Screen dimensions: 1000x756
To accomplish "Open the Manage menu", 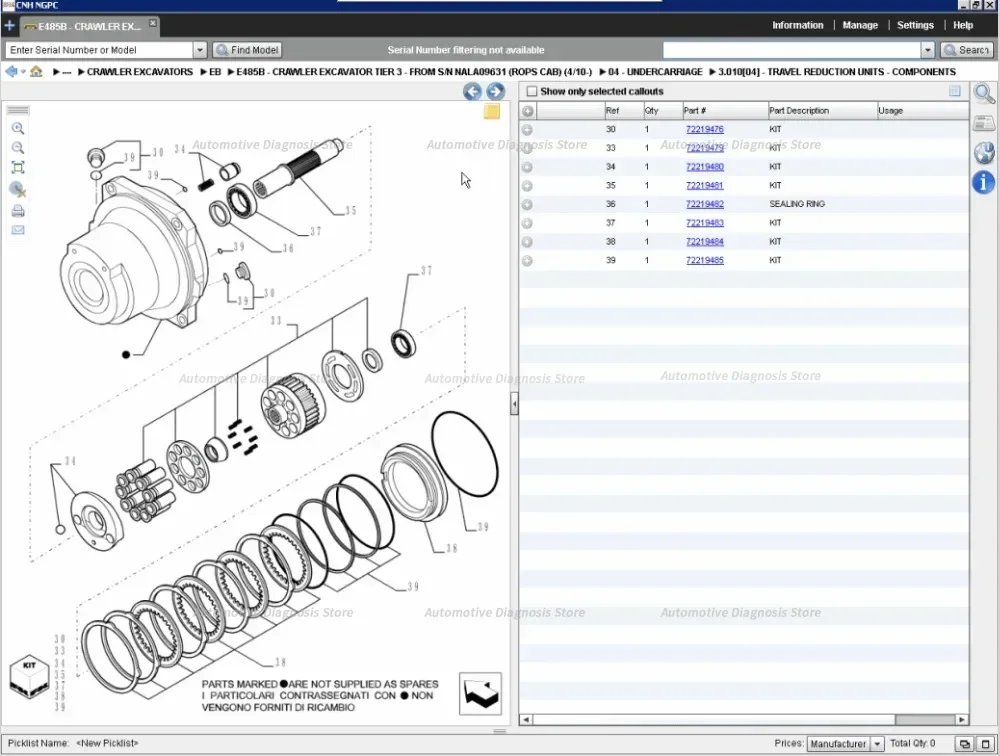I will click(x=860, y=26).
